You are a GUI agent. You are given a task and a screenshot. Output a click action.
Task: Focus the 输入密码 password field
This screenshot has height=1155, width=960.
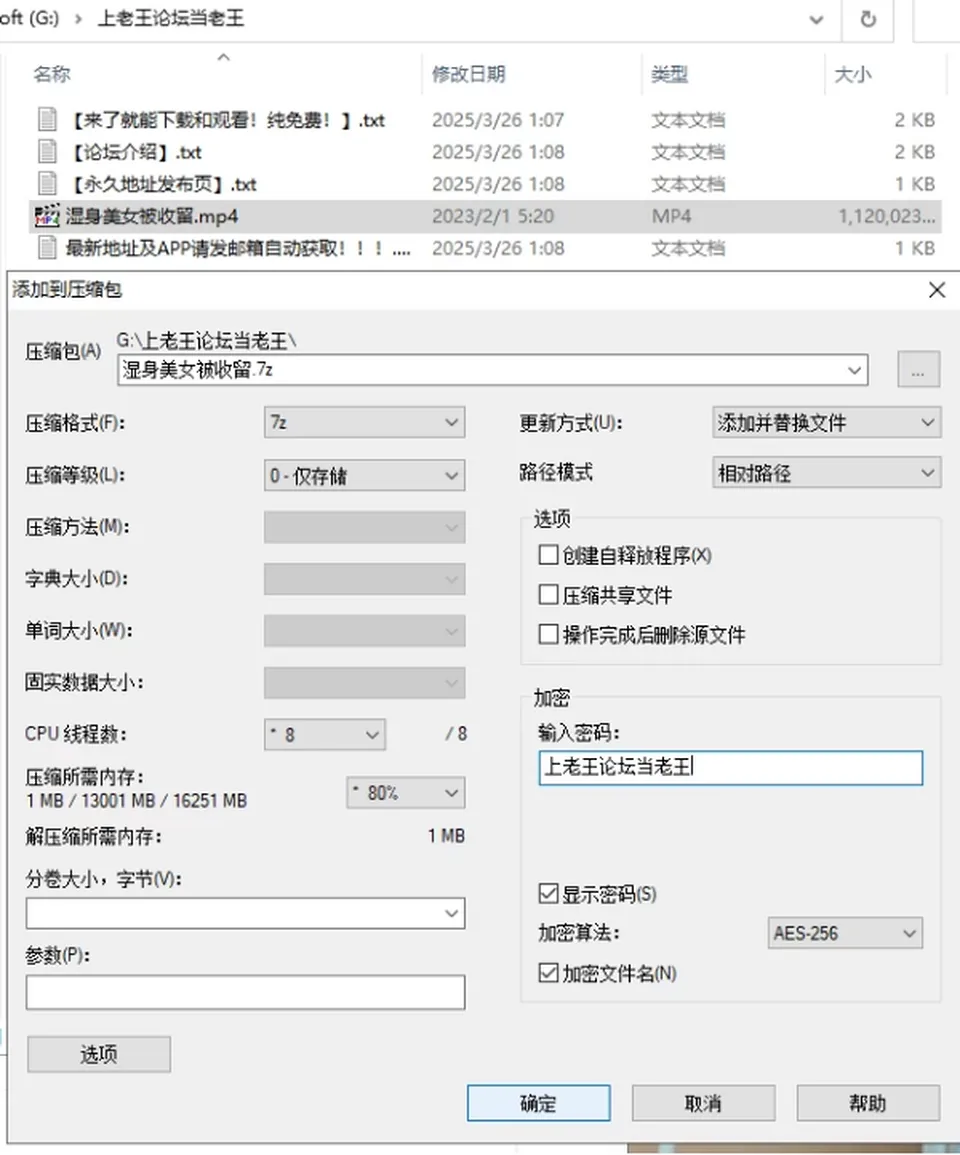(x=730, y=768)
